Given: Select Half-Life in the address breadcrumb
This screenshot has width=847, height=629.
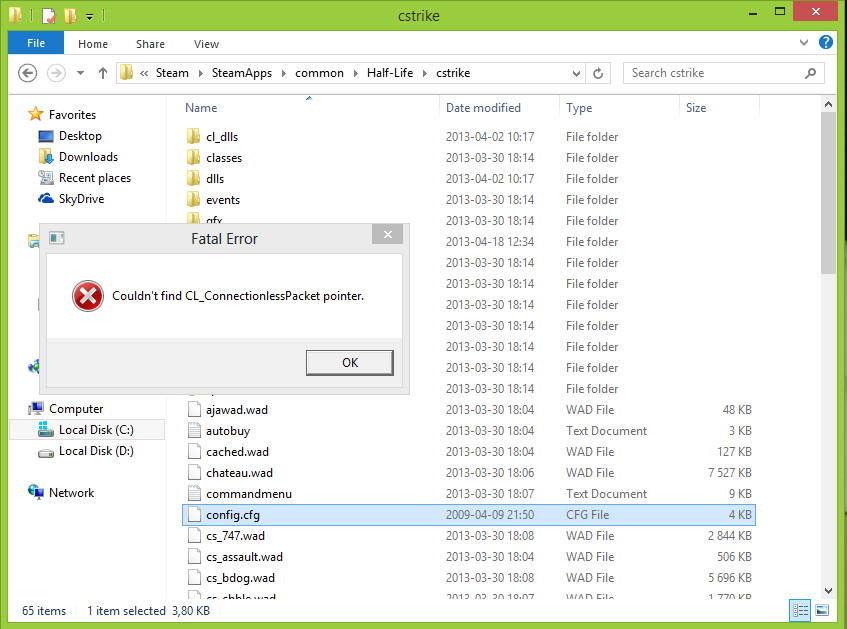Looking at the screenshot, I should point(390,73).
